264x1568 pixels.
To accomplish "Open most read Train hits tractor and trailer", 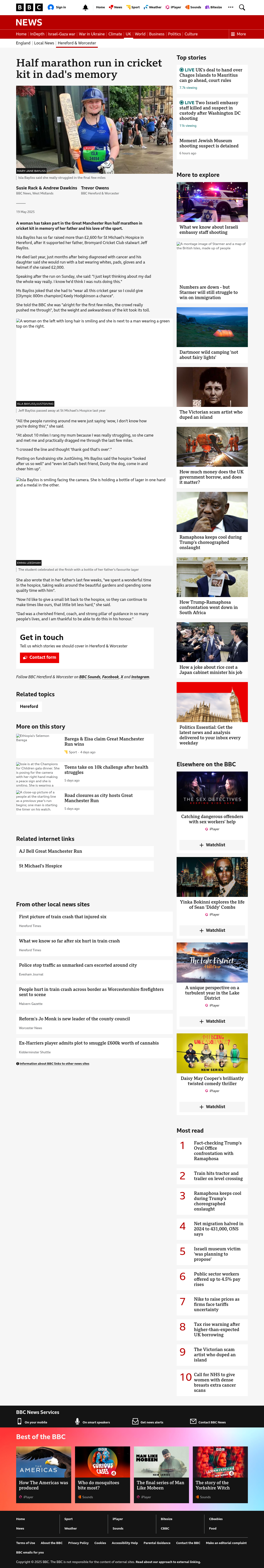I will [218, 1176].
